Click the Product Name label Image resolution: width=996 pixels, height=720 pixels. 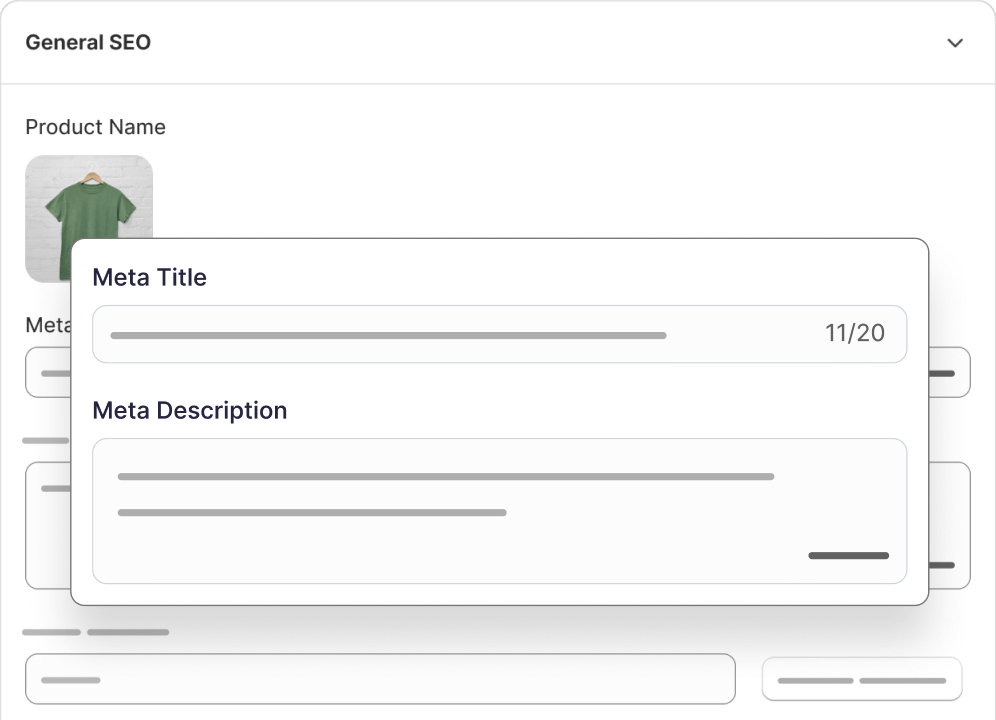pyautogui.click(x=95, y=127)
